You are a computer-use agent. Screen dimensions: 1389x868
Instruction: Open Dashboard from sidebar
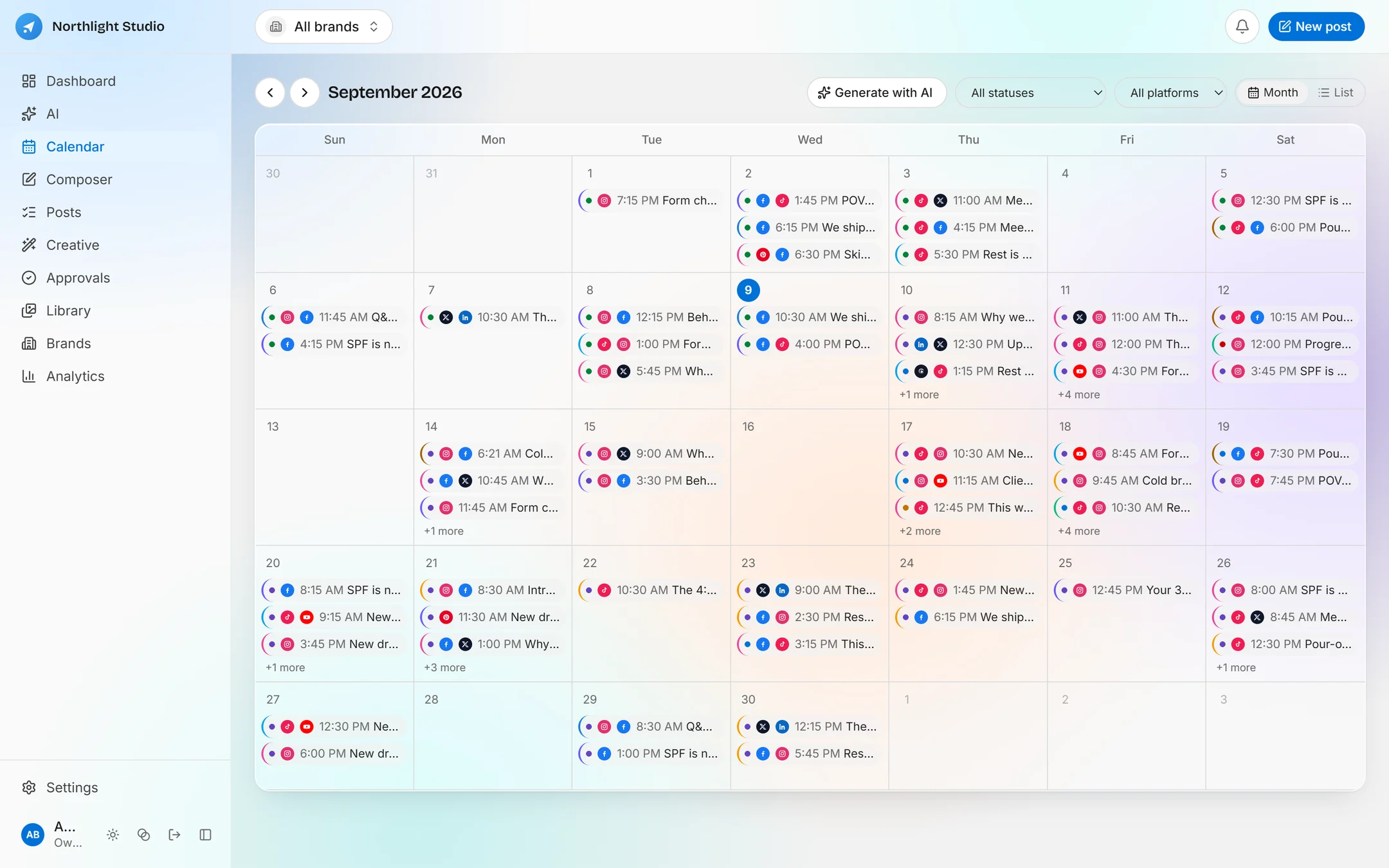point(116,81)
